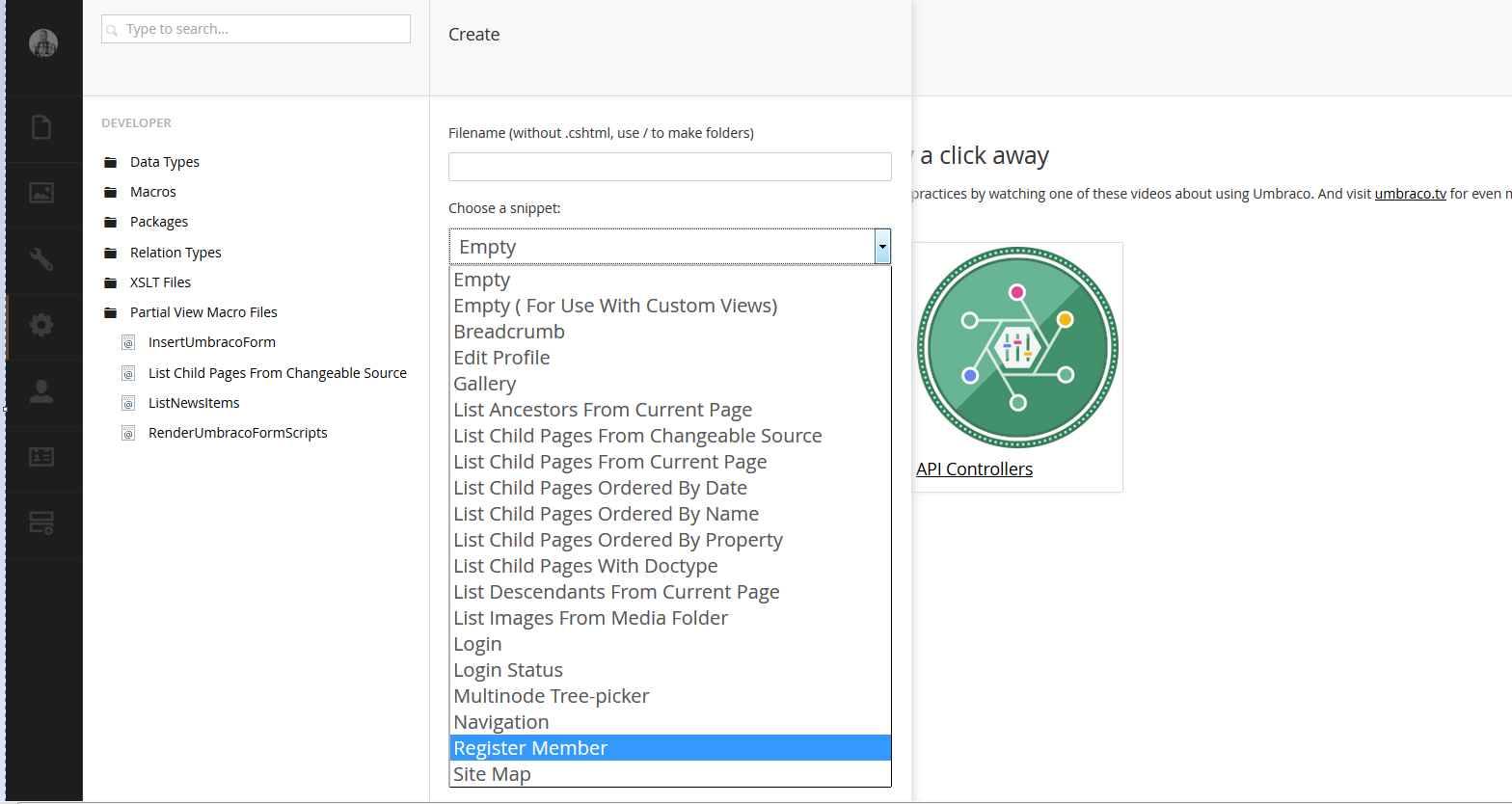Open the Macros tree node
Viewport: 1512px width, 804px height.
point(153,192)
